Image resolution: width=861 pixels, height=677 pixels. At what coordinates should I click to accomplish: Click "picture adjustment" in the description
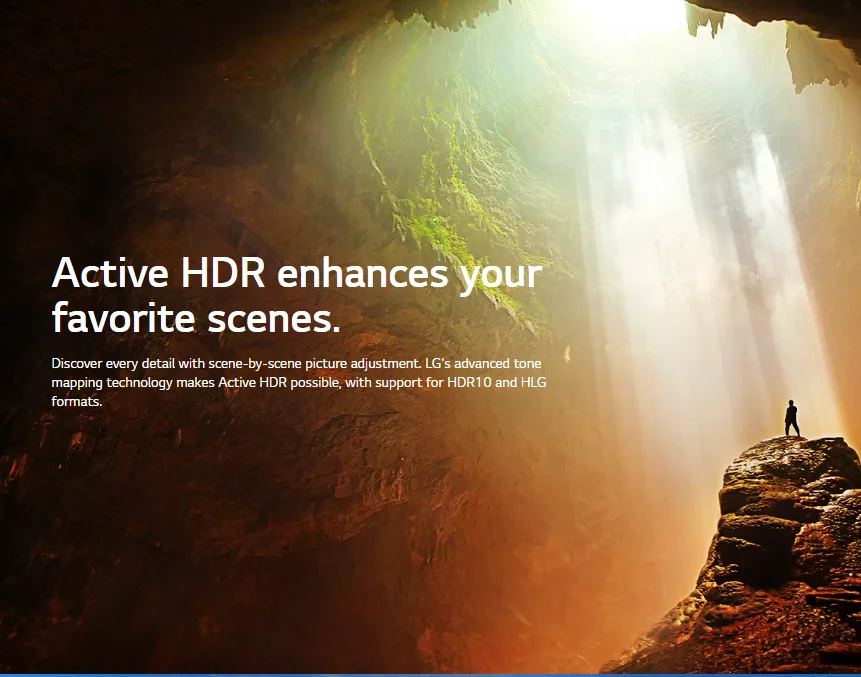point(371,362)
